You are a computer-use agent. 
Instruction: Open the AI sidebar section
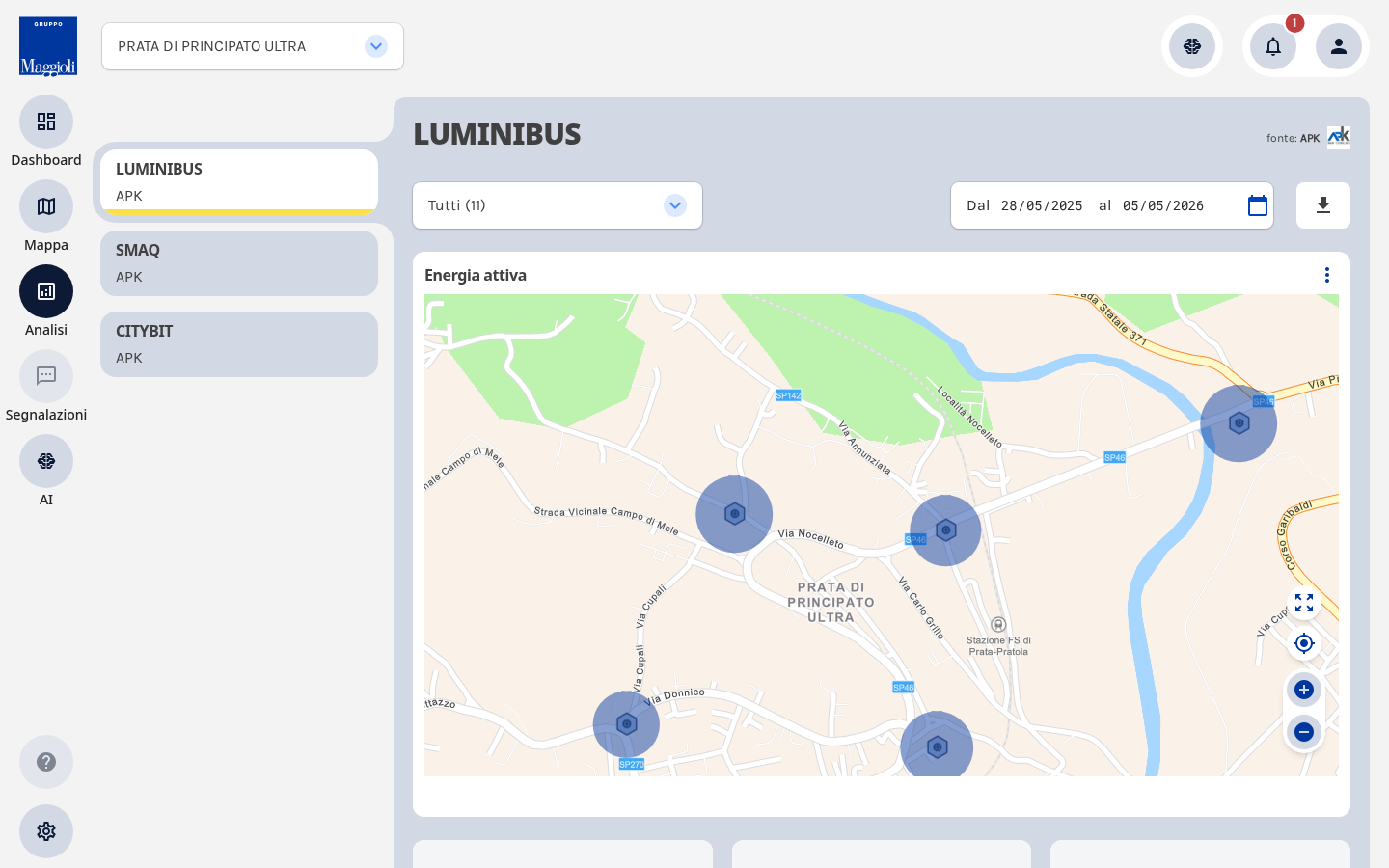click(x=46, y=461)
